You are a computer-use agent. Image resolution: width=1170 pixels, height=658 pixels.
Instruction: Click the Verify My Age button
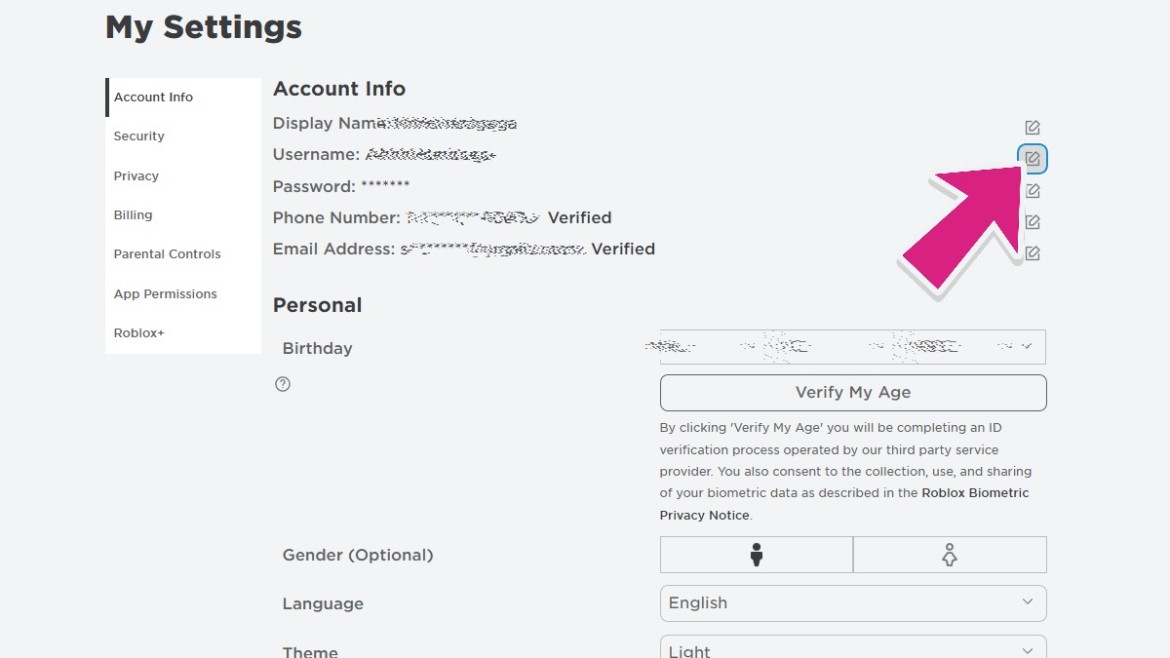pos(853,392)
